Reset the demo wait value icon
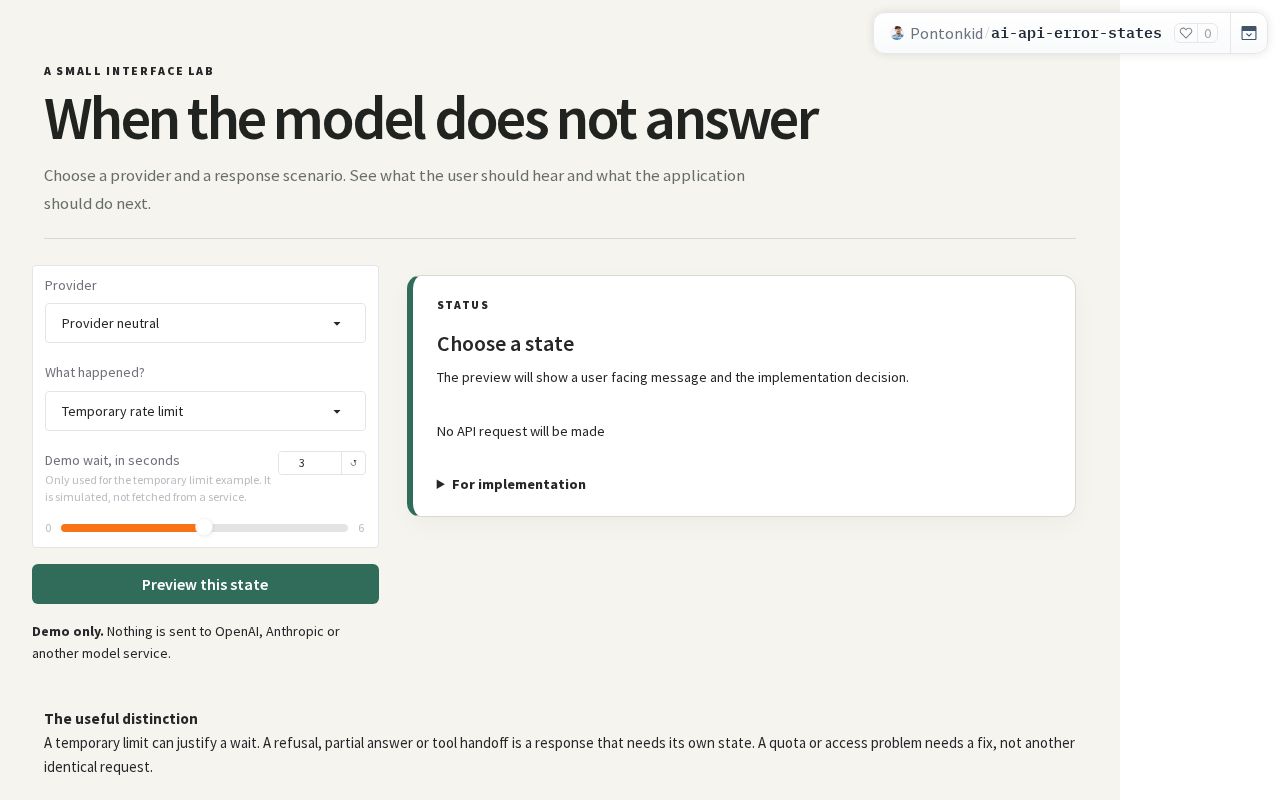This screenshot has height=800, width=1280. coord(354,463)
